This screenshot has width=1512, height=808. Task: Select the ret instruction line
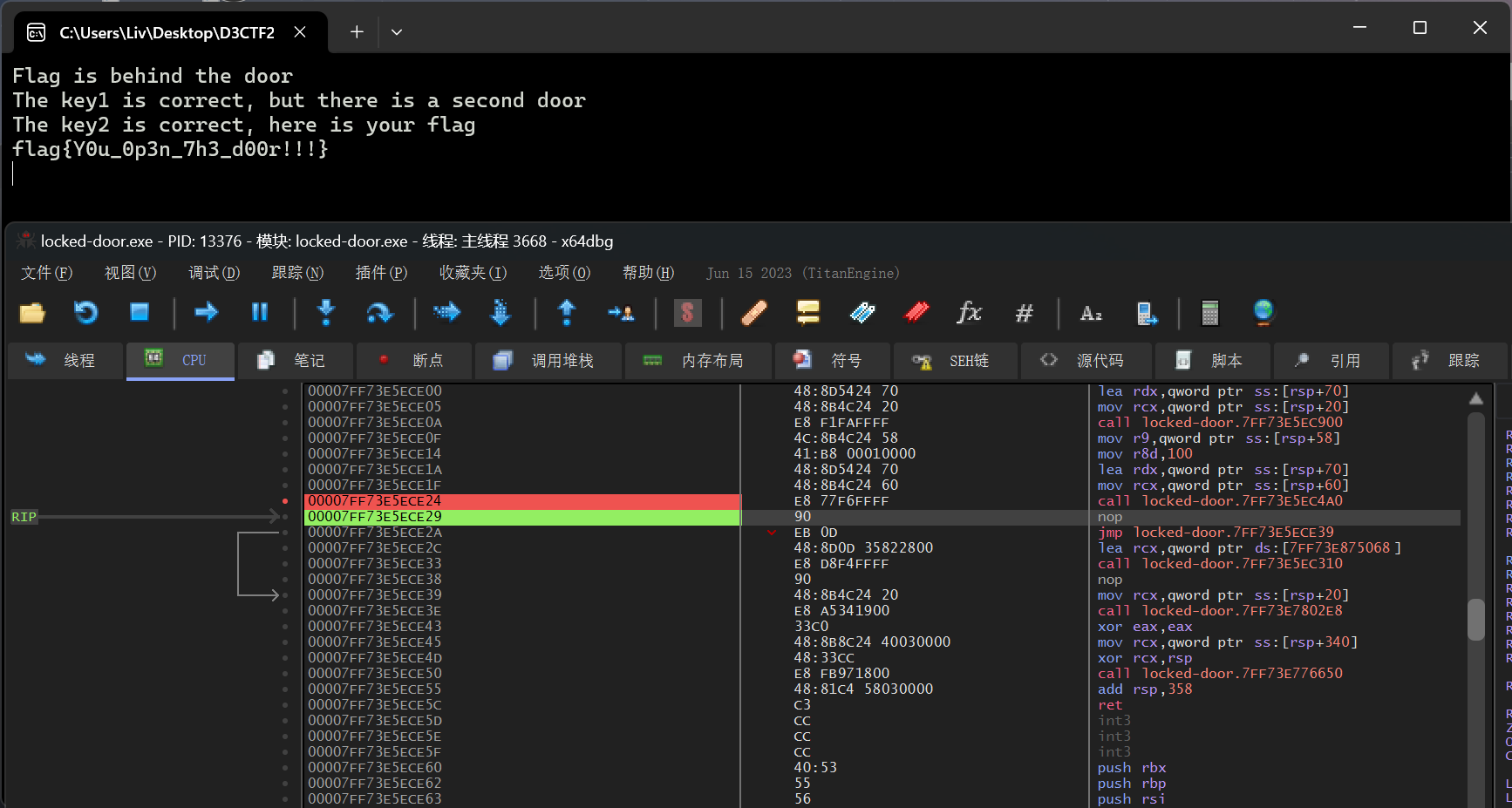point(1110,705)
